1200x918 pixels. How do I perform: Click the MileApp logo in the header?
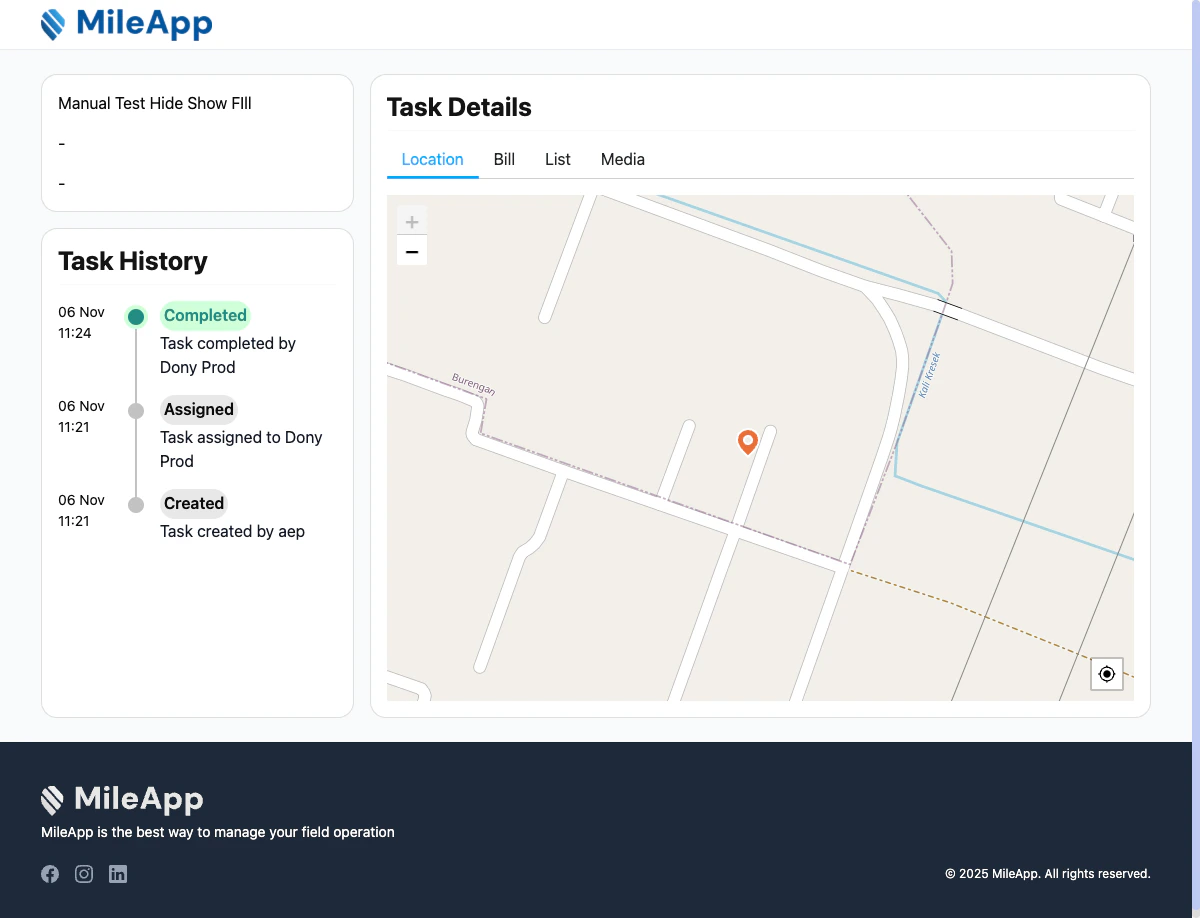pos(127,24)
